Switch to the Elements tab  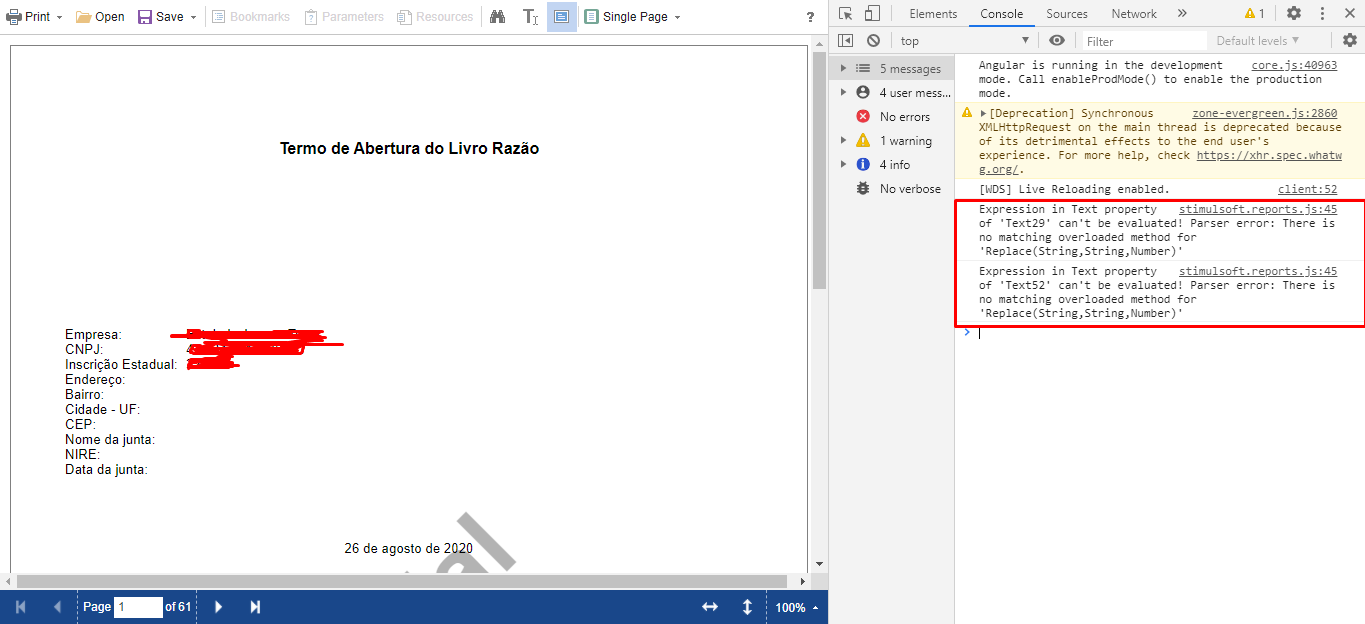pyautogui.click(x=933, y=14)
